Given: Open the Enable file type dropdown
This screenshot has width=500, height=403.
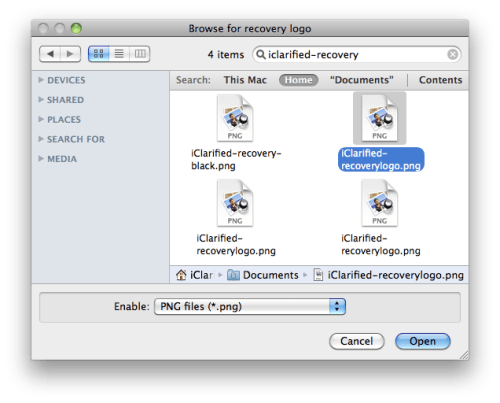Looking at the screenshot, I should click(250, 306).
